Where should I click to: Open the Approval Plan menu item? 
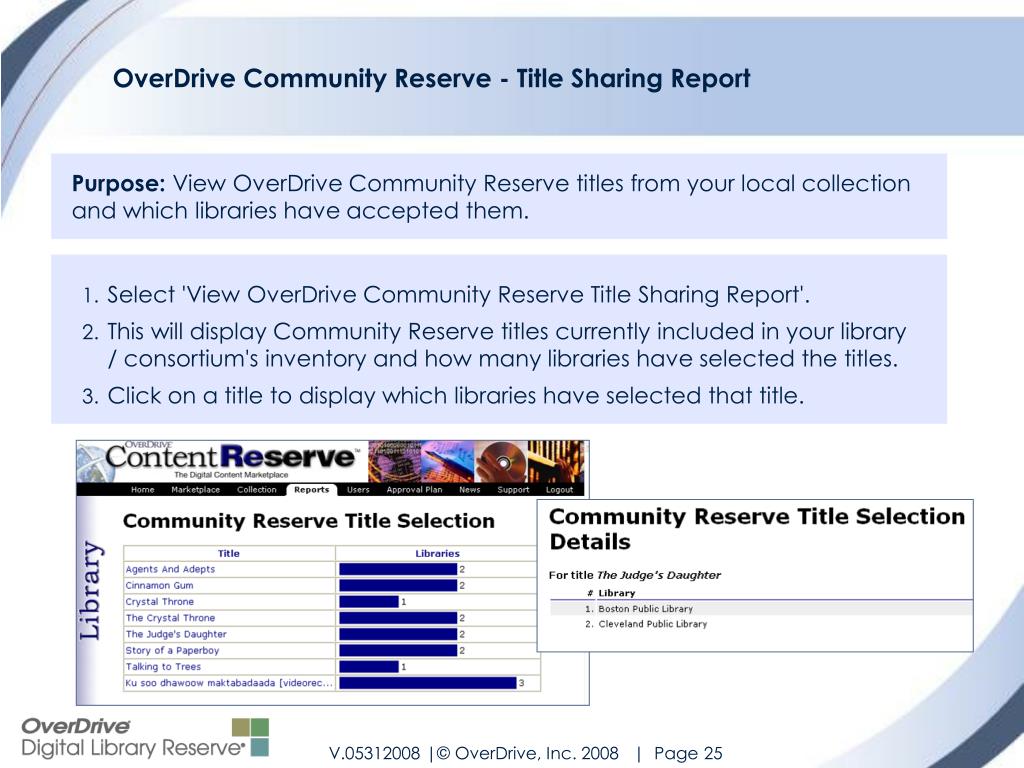[x=414, y=490]
